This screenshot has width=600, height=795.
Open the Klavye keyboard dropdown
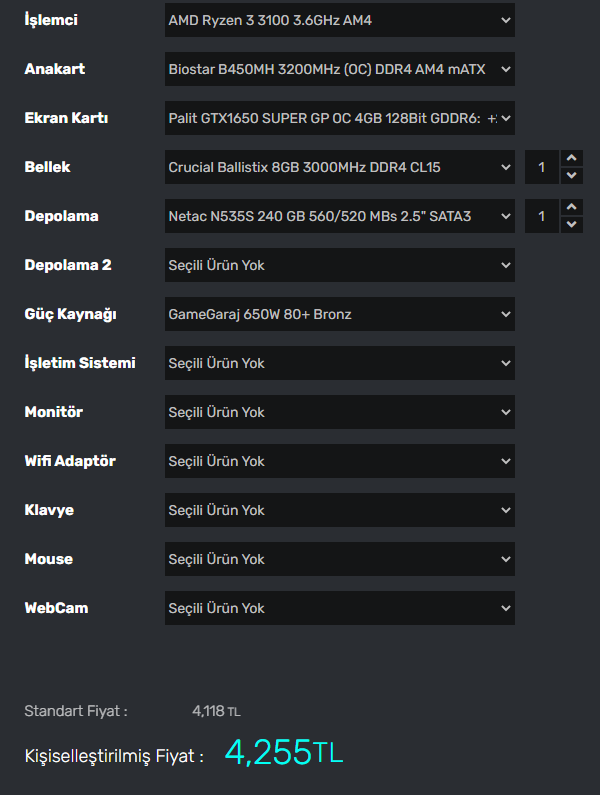point(339,510)
